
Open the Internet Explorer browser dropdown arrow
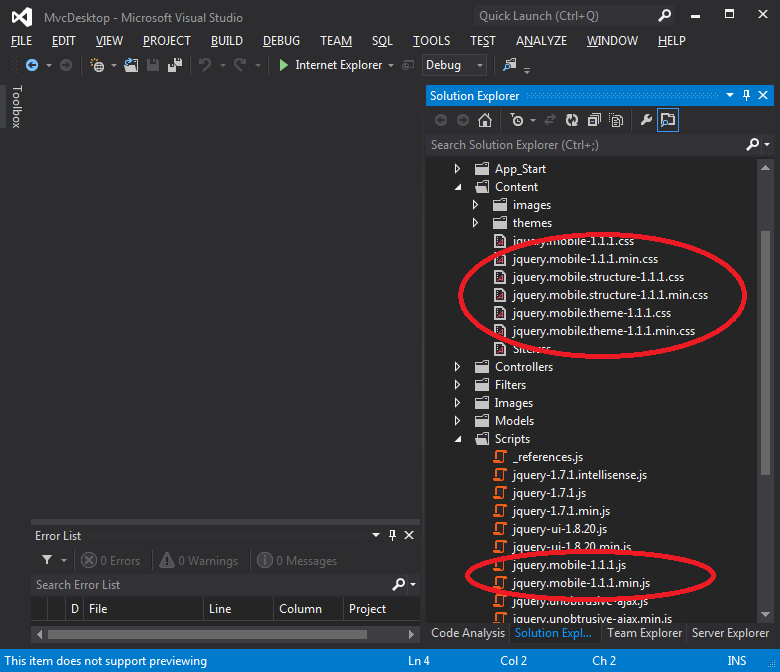391,66
